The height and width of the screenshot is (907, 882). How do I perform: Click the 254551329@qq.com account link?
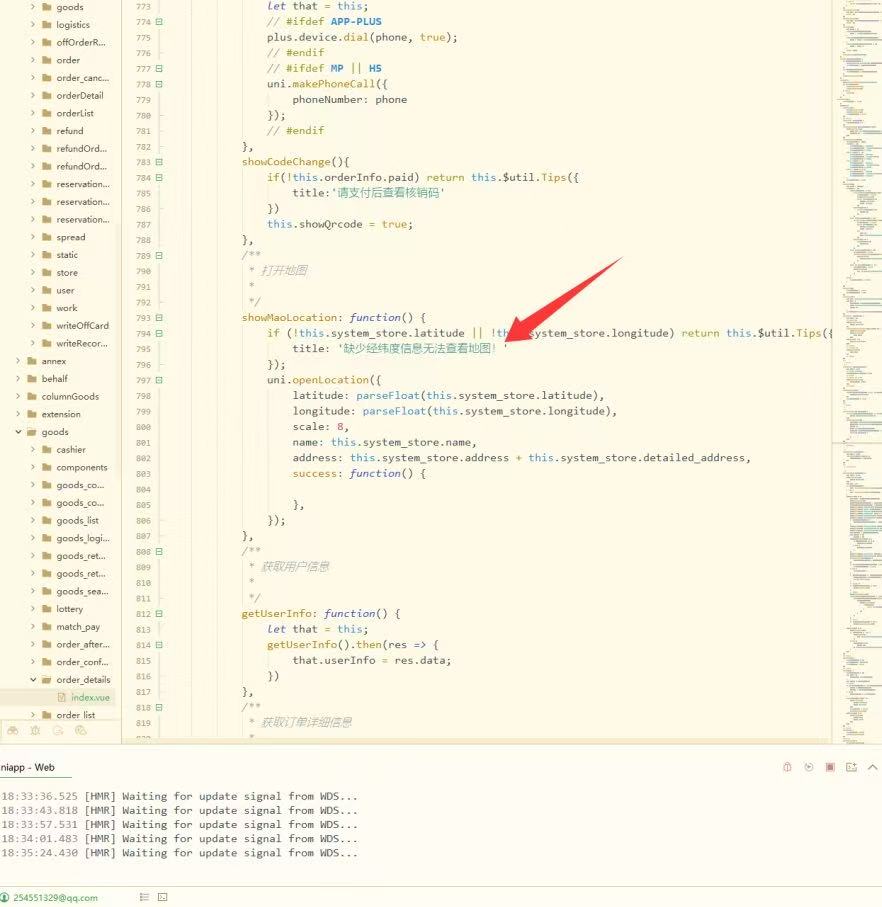coord(56,898)
